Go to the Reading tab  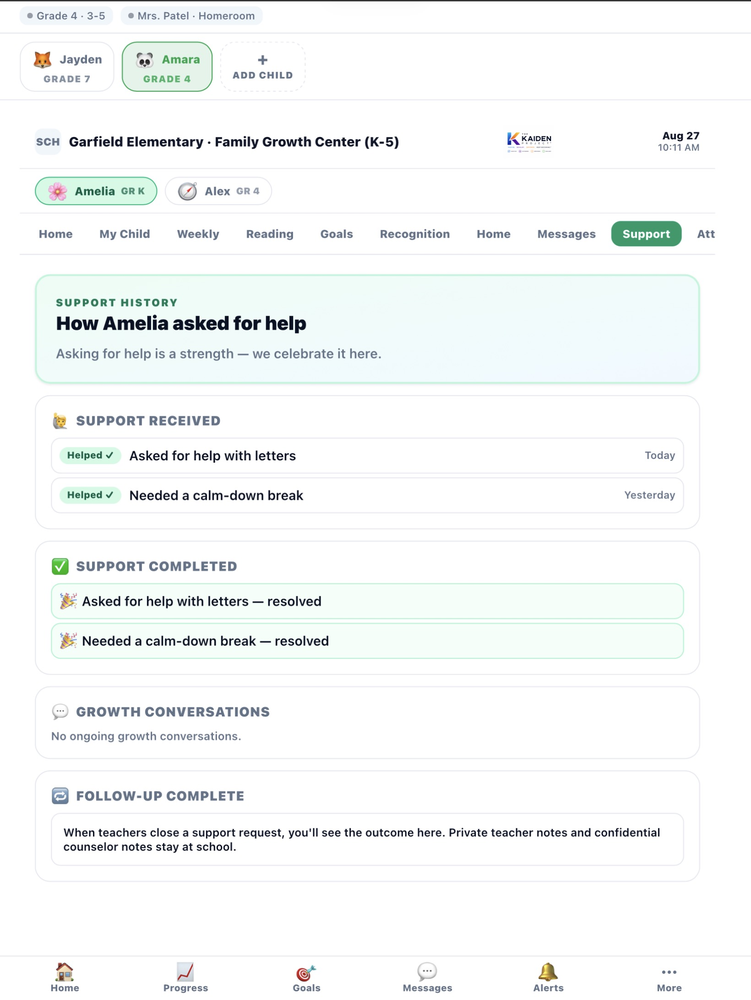tap(270, 233)
